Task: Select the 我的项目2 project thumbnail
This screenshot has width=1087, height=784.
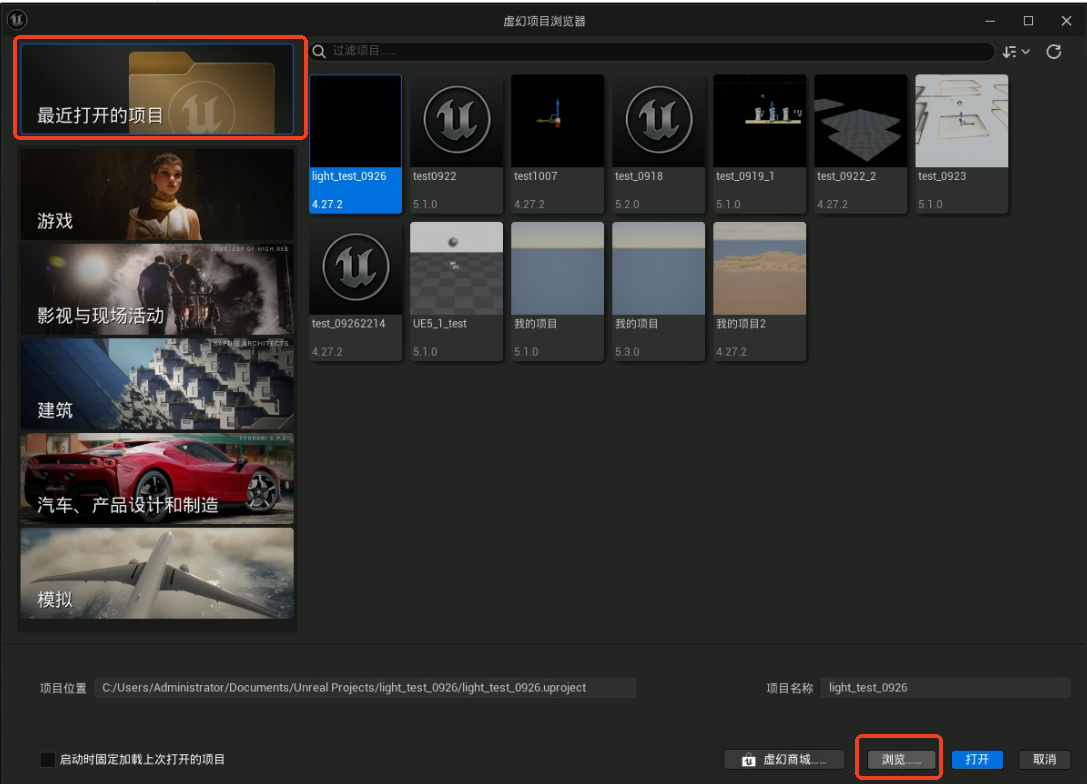Action: [x=759, y=269]
